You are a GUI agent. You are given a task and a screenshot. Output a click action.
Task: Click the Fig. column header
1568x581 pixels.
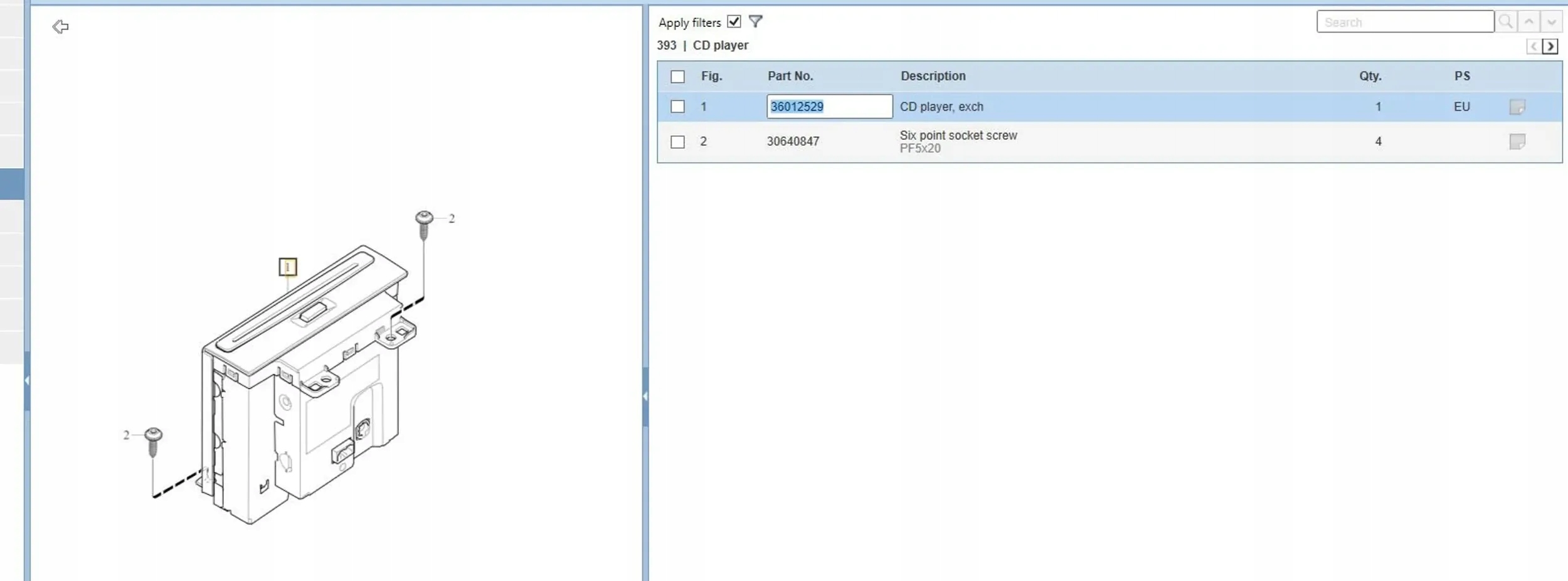712,76
